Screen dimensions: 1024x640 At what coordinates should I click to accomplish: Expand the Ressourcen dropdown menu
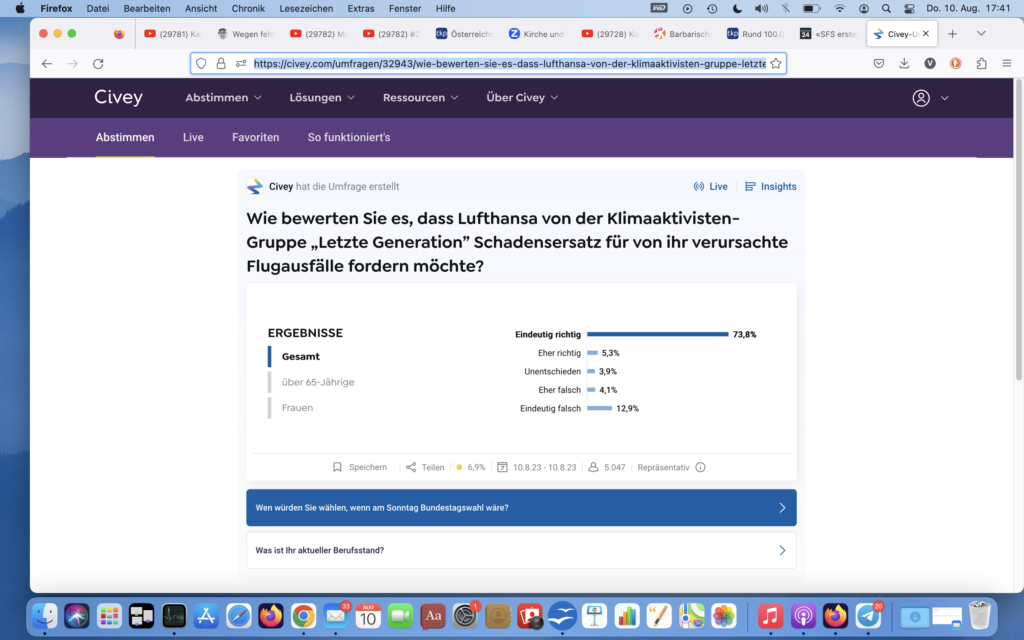coord(420,98)
